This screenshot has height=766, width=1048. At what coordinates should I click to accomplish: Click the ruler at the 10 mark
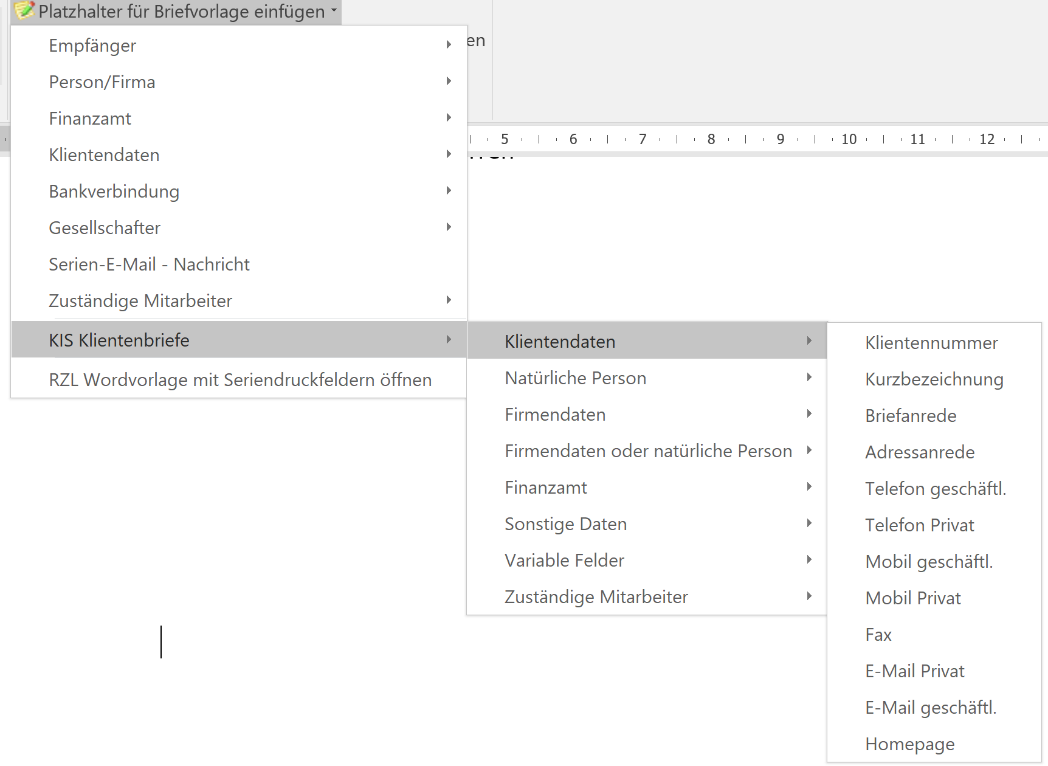849,139
